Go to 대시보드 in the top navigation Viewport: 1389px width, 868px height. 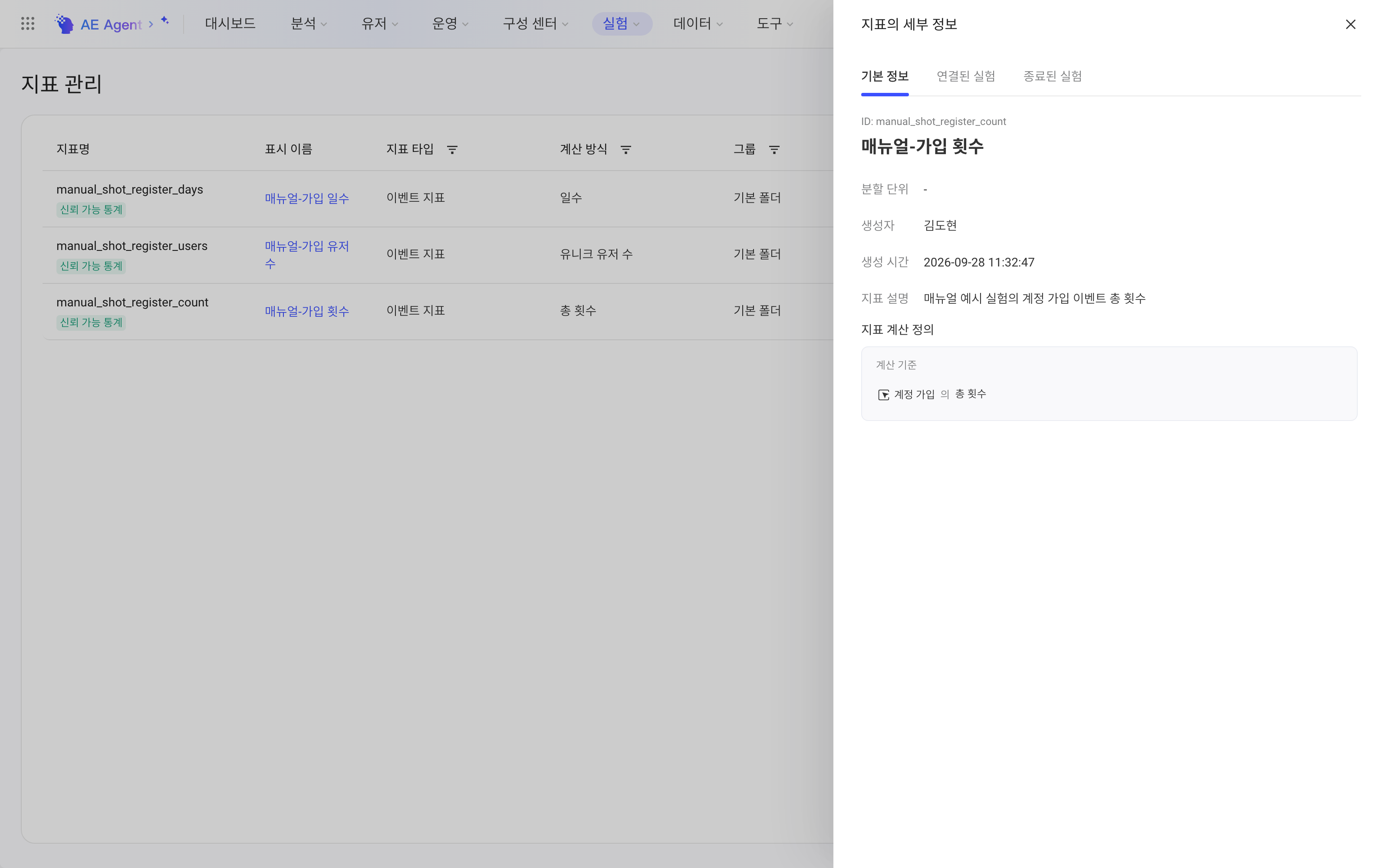click(230, 23)
